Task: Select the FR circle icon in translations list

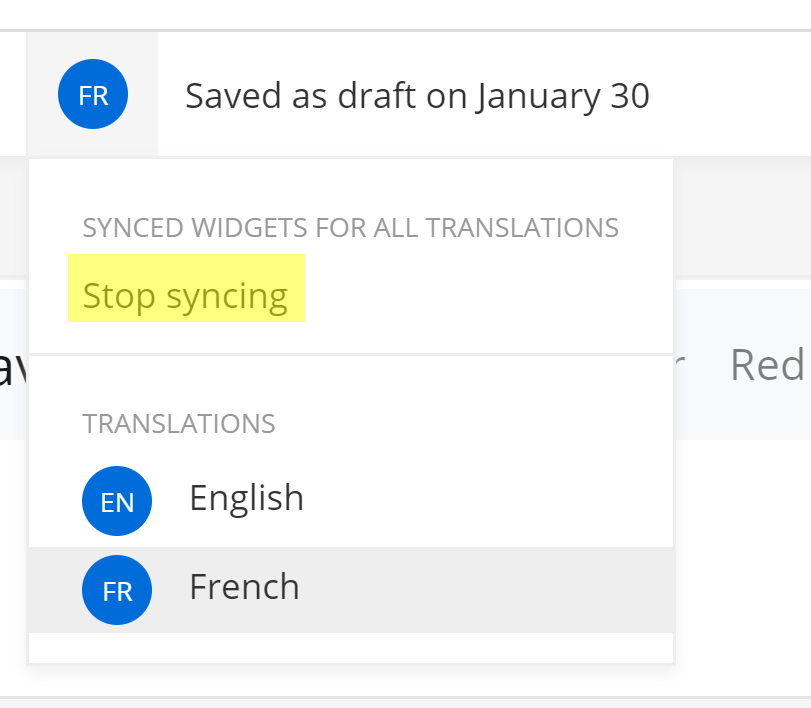Action: [117, 590]
